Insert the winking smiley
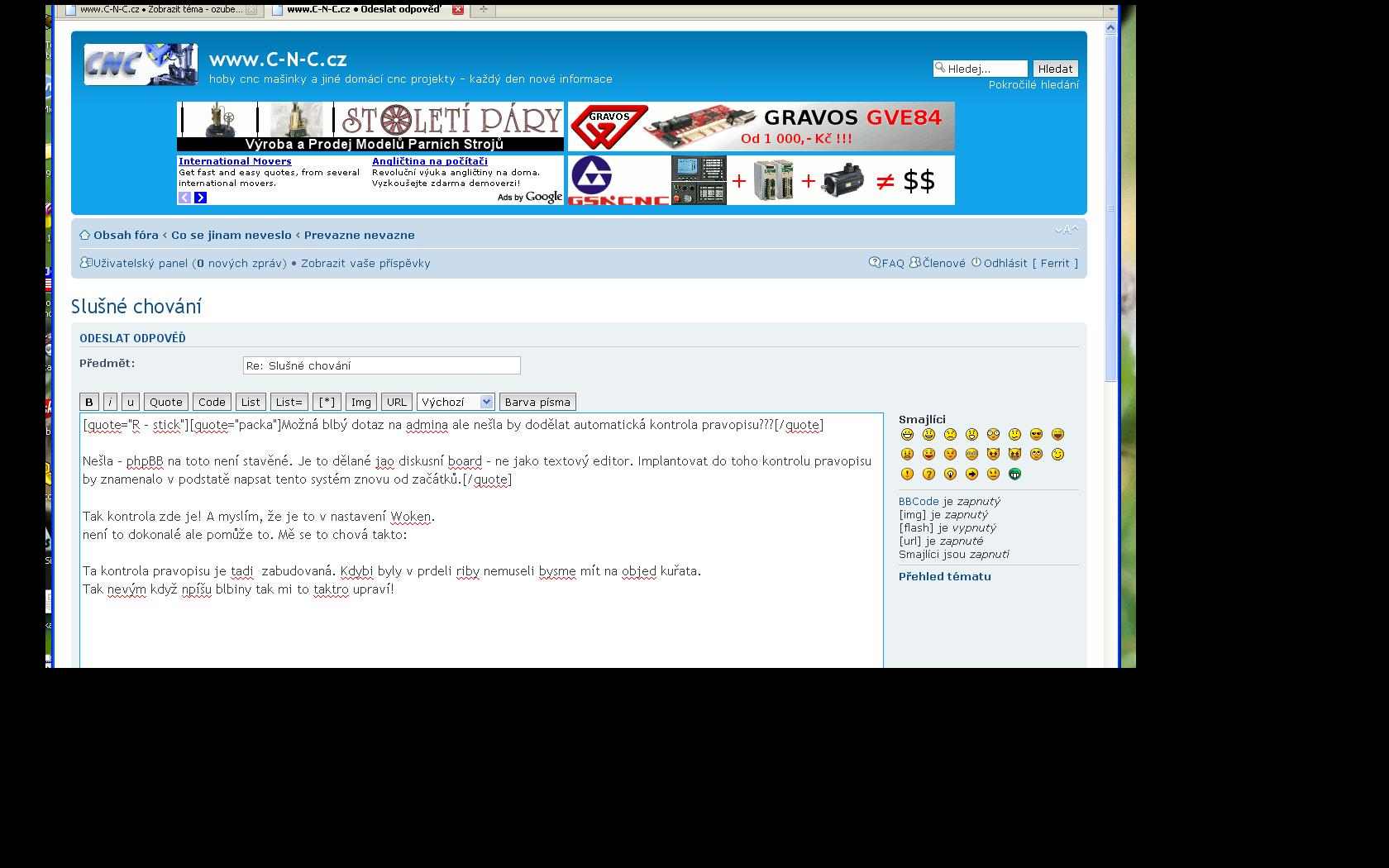The width and height of the screenshot is (1389, 868). (1057, 455)
